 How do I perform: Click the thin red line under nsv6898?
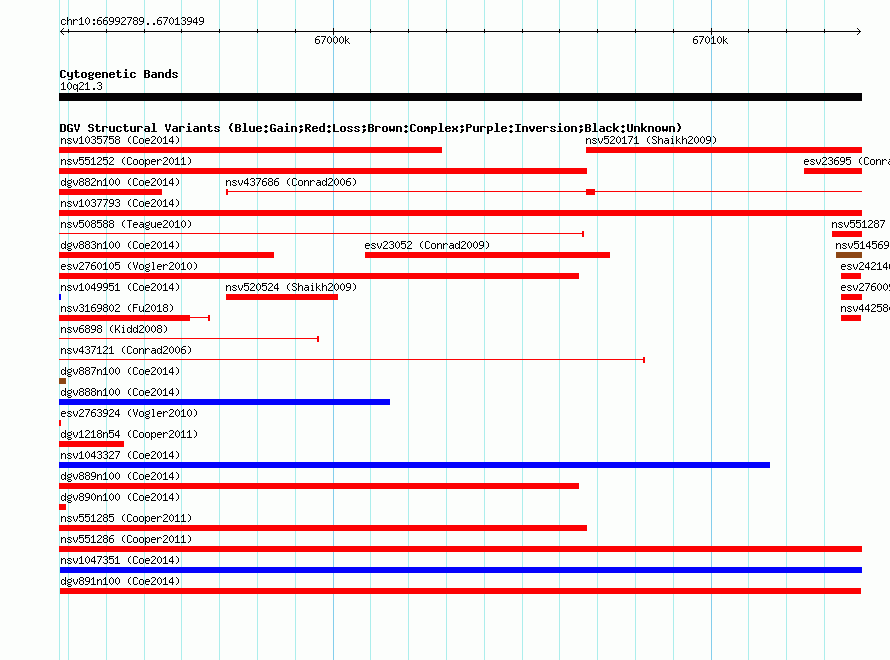coord(189,339)
